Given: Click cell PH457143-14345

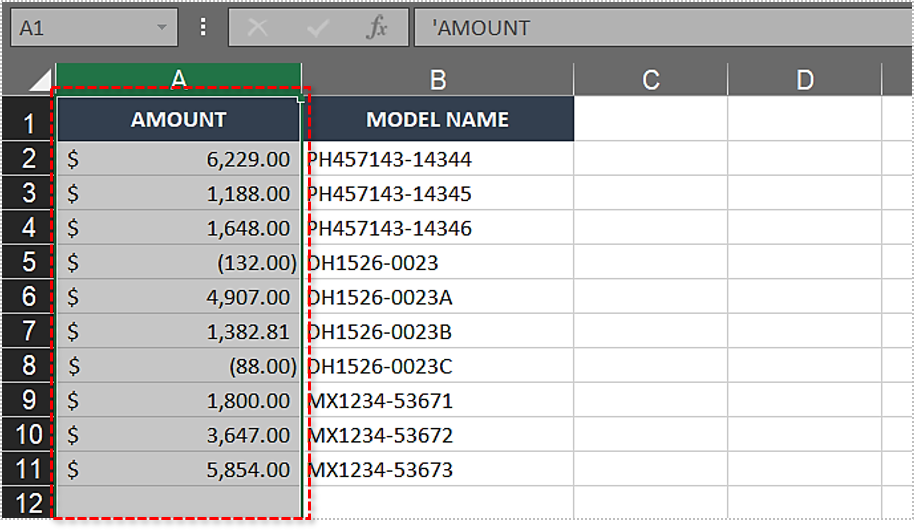Looking at the screenshot, I should pyautogui.click(x=438, y=193).
